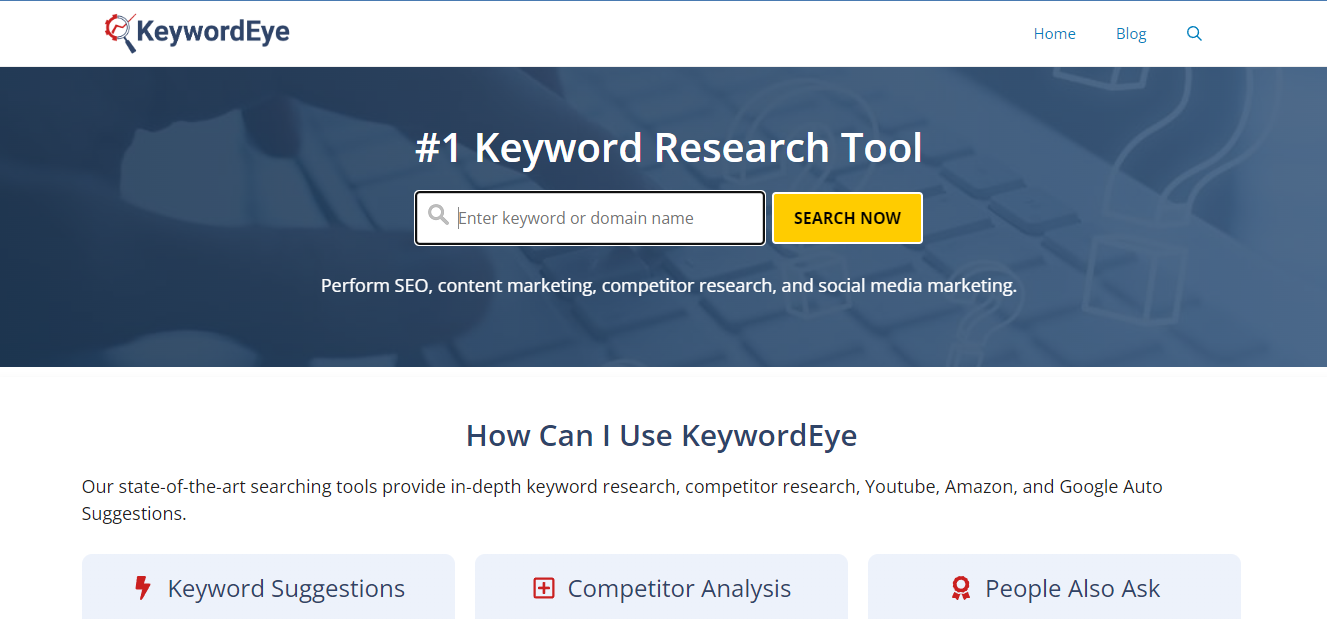The width and height of the screenshot is (1327, 619).
Task: Open the People Also Ask card
Action: [x=1054, y=588]
